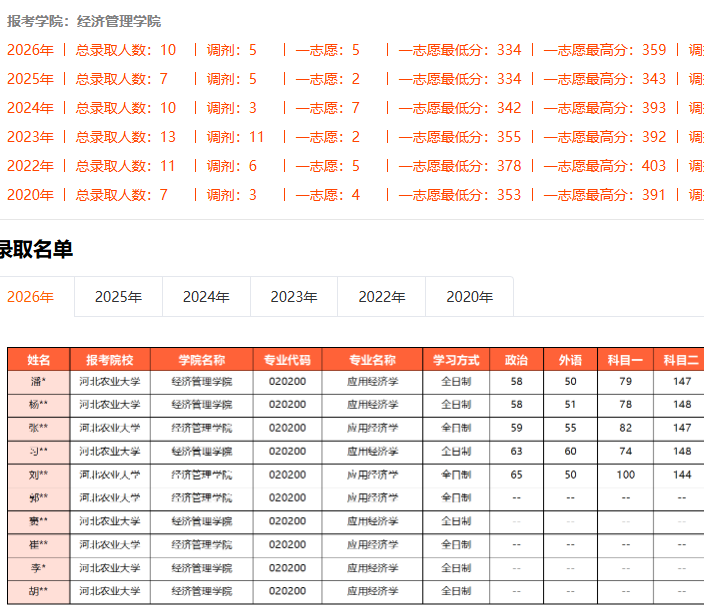Image resolution: width=704 pixels, height=607 pixels.
Task: Click the 2025年 label in the statistics list
Action: tap(31, 79)
